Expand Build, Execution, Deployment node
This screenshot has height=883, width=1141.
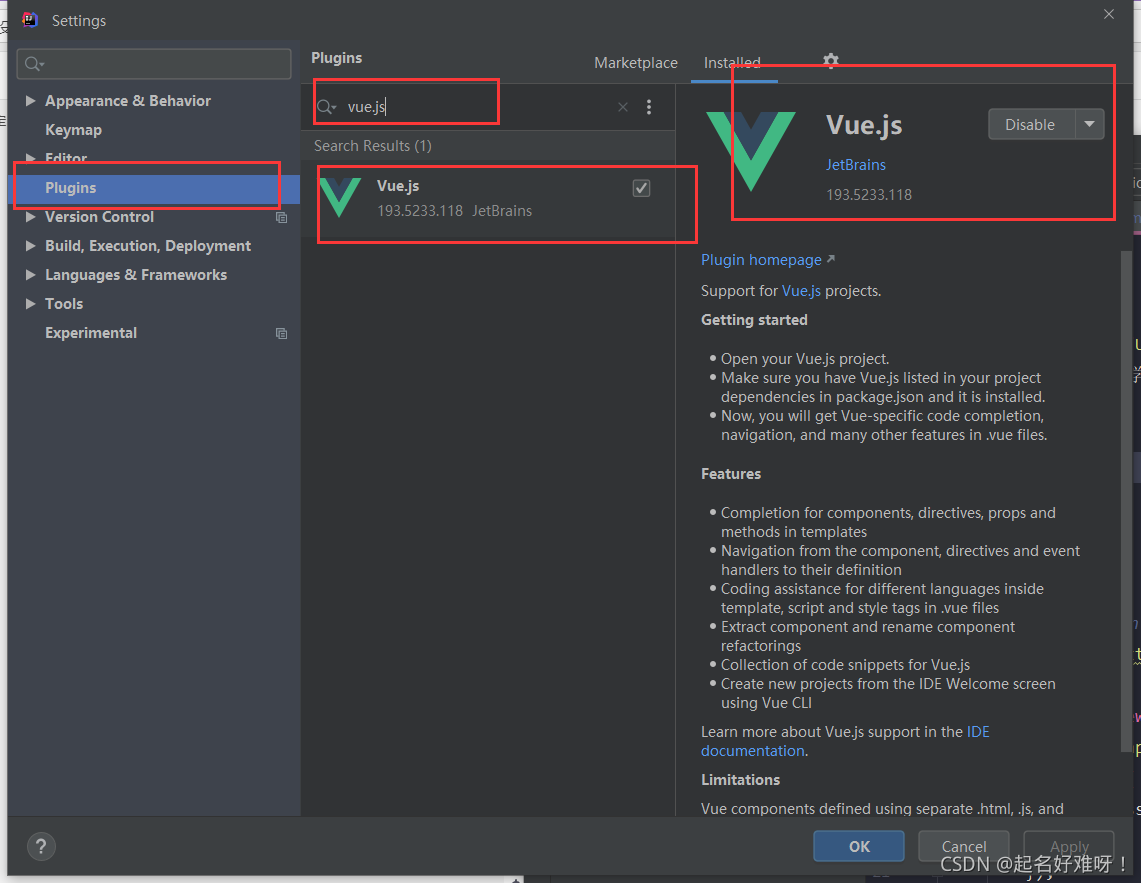(31, 246)
